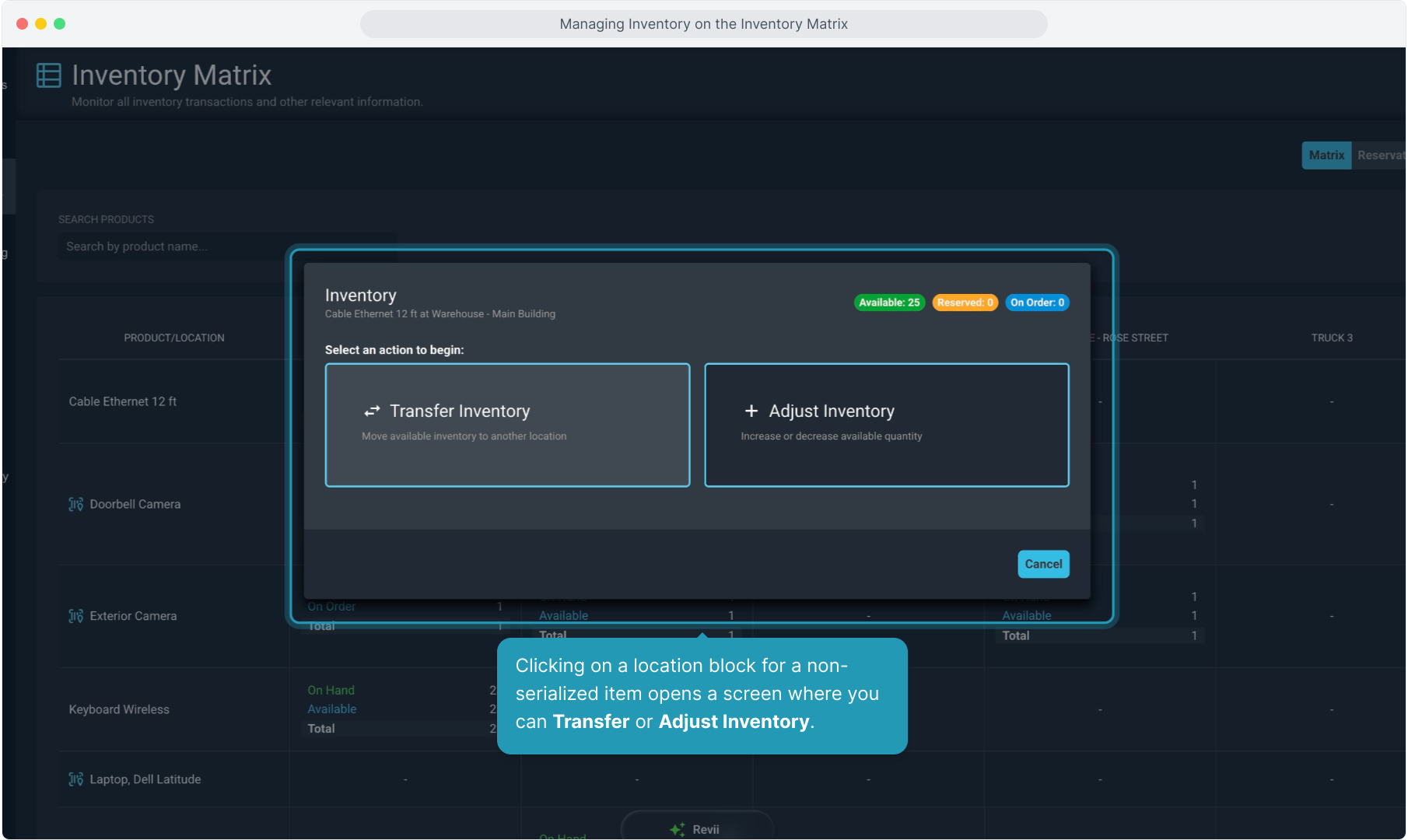This screenshot has height=840, width=1408.
Task: Select the Exterior Camera product name
Action: (133, 616)
